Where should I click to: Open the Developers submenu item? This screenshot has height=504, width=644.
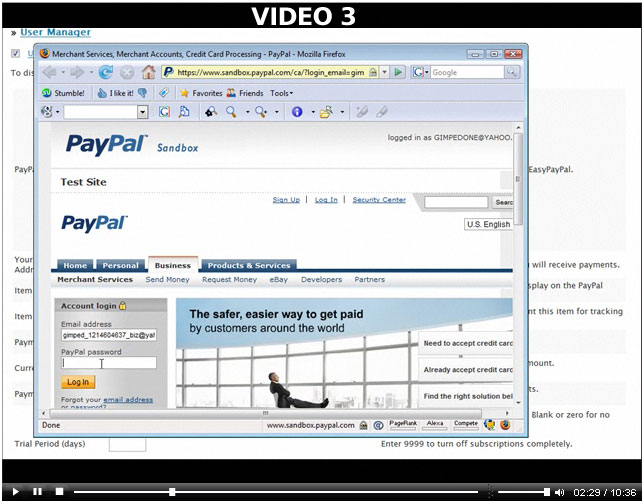coord(321,279)
